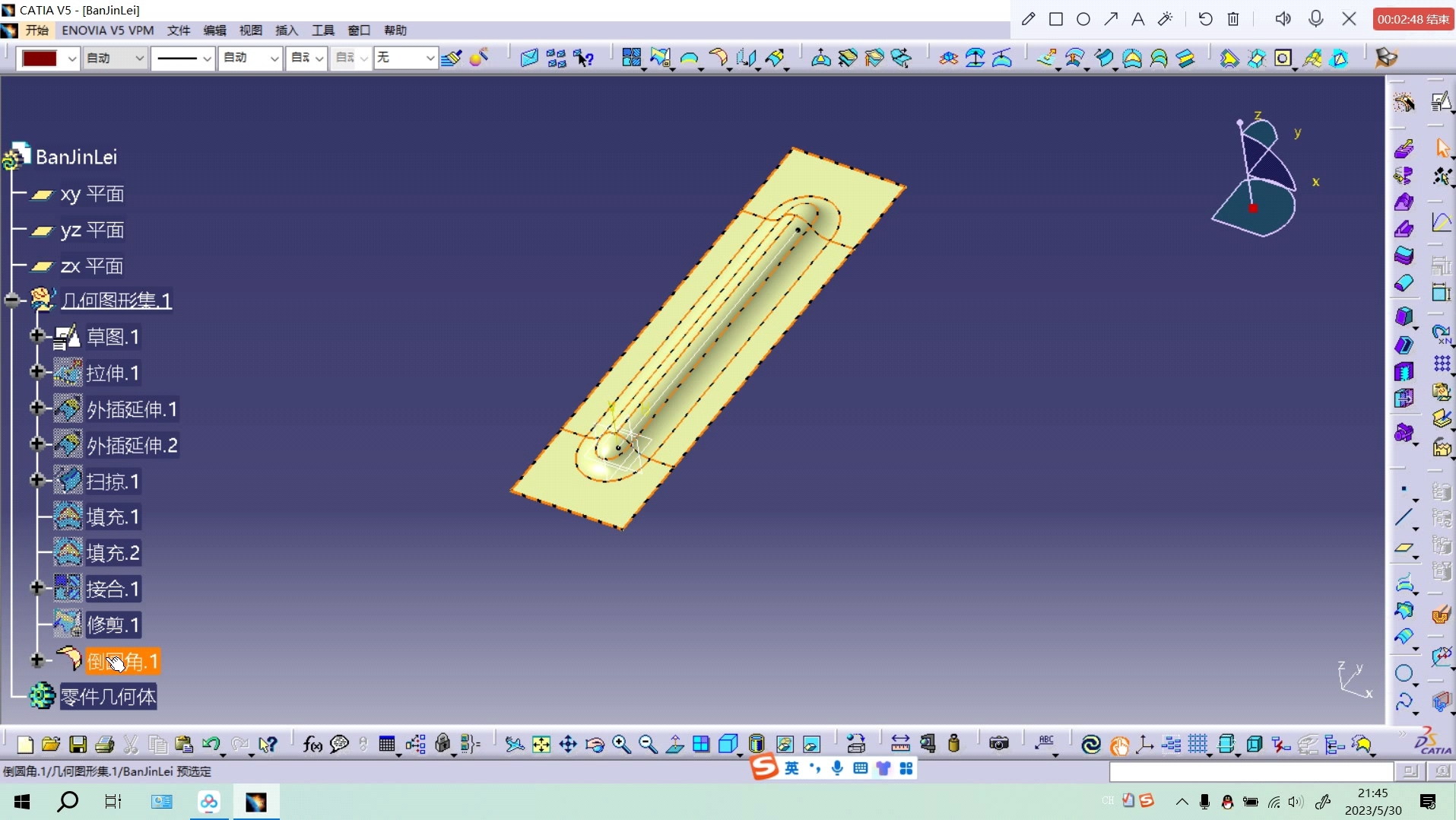
Task: Select the Pan view tool
Action: point(568,745)
